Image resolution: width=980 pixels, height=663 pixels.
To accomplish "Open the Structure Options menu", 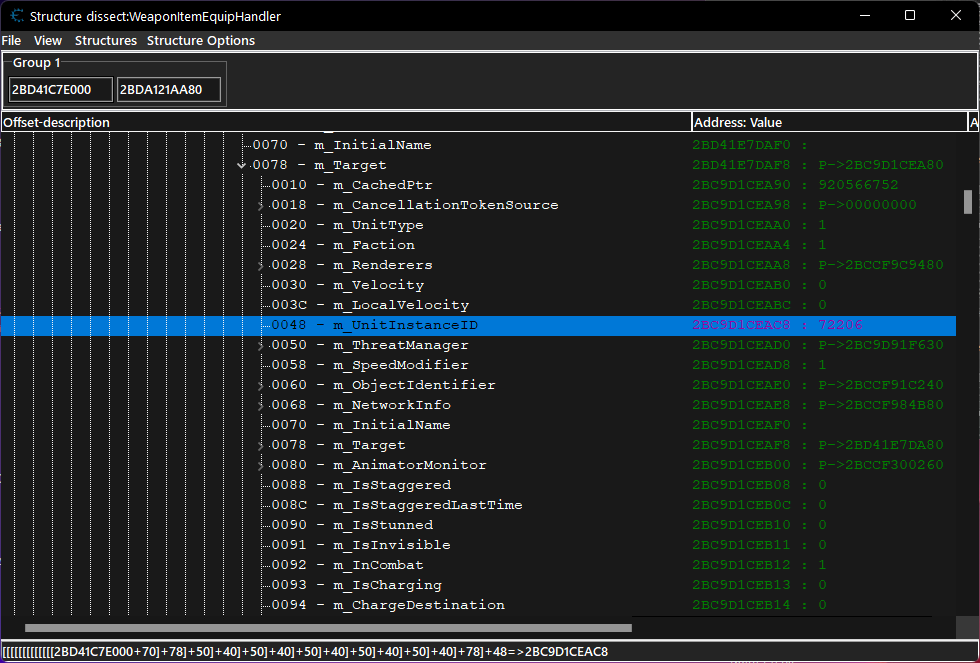I will 201,41.
